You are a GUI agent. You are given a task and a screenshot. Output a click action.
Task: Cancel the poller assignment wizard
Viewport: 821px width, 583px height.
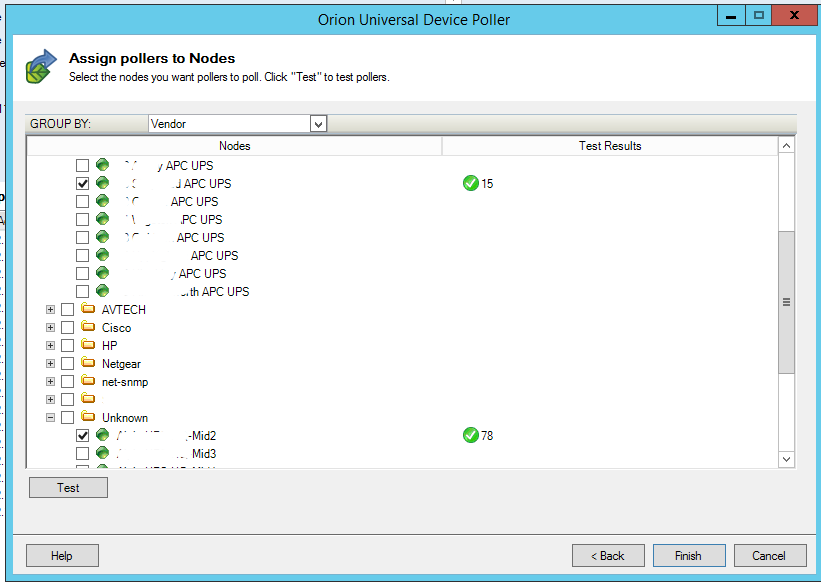pyautogui.click(x=770, y=556)
